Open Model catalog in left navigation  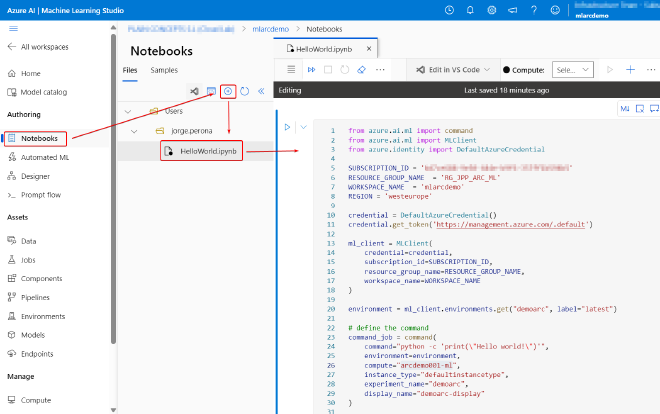tap(37, 92)
